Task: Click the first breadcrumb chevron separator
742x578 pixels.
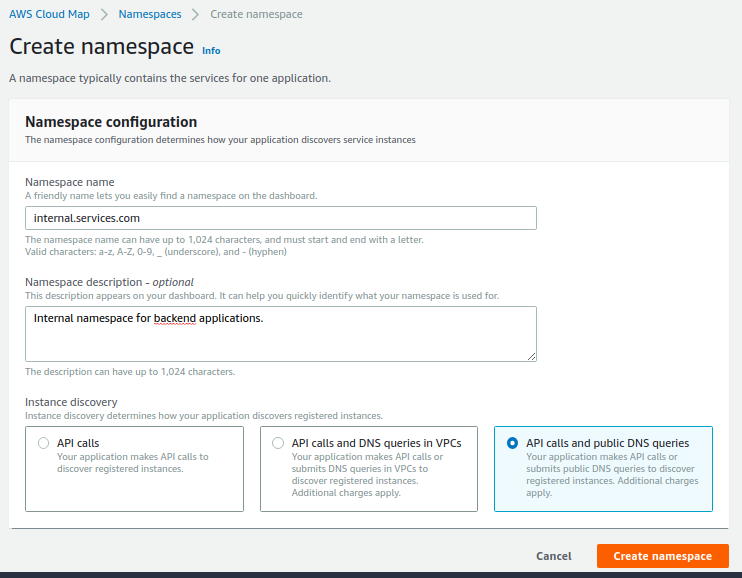Action: coord(104,14)
